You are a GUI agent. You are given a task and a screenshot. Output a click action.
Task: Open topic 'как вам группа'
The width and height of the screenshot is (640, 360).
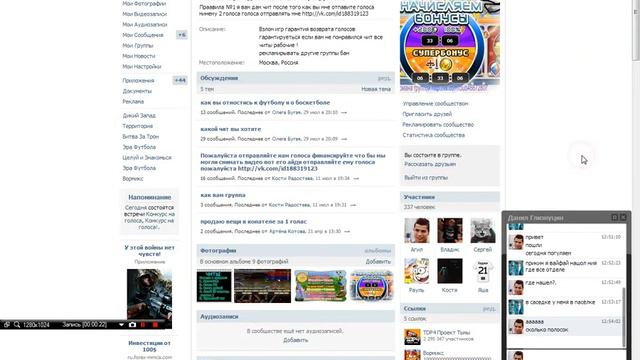(223, 195)
